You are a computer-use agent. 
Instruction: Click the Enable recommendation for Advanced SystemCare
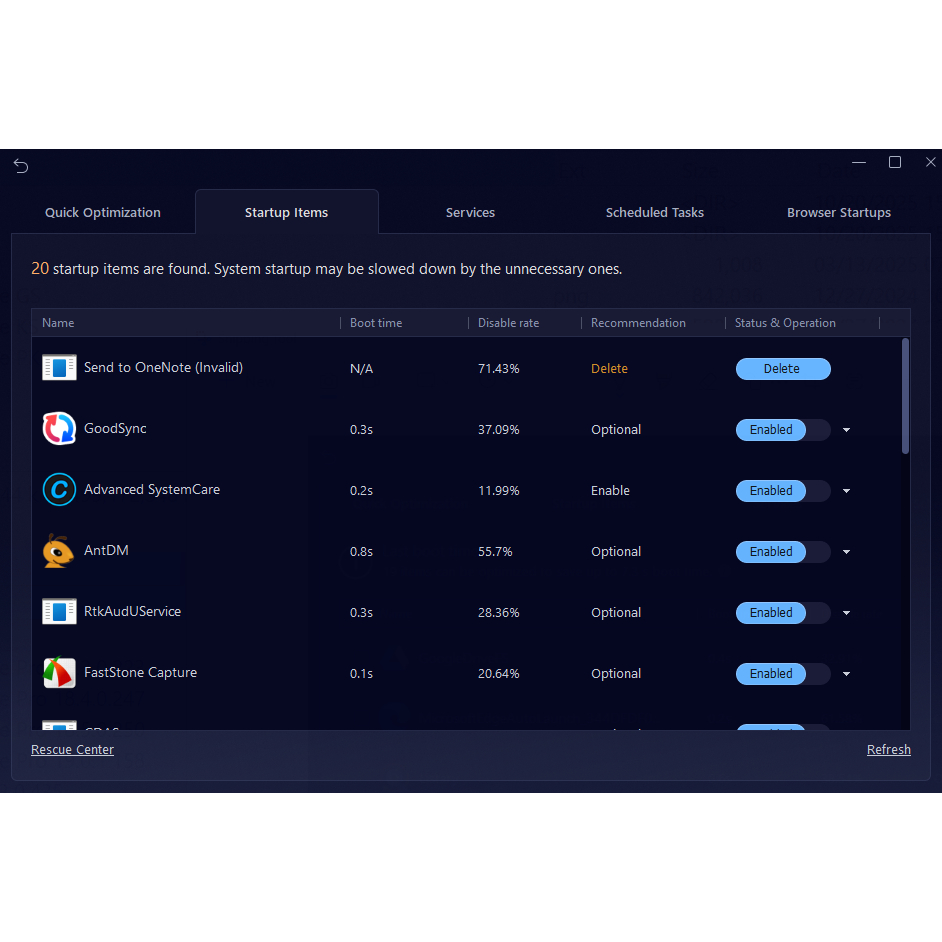point(610,491)
